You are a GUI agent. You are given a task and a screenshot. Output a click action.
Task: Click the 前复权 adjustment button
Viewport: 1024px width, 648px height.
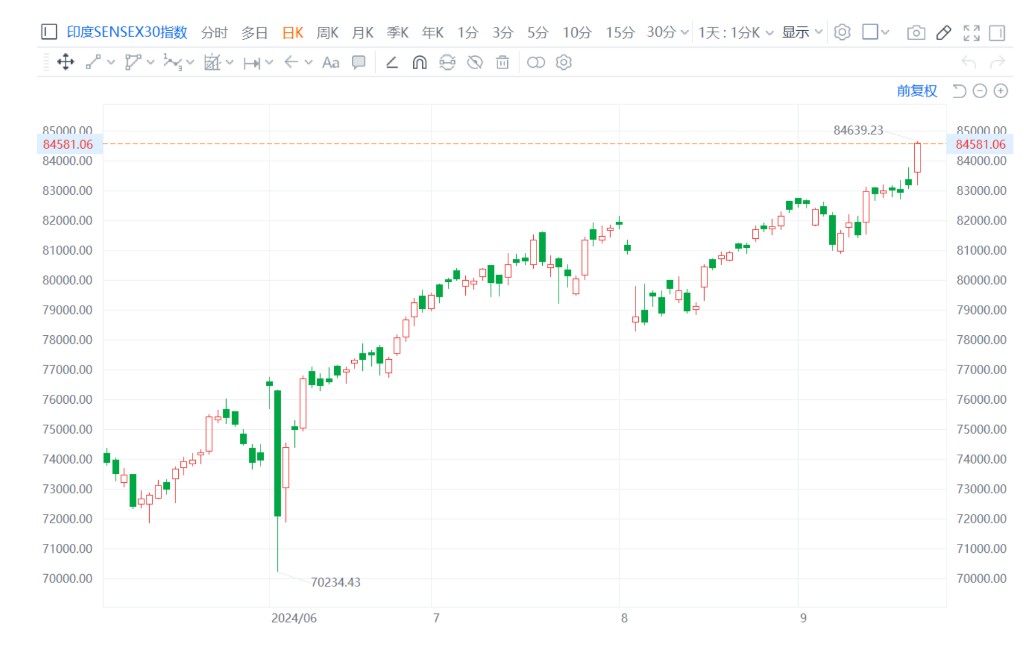(x=917, y=91)
